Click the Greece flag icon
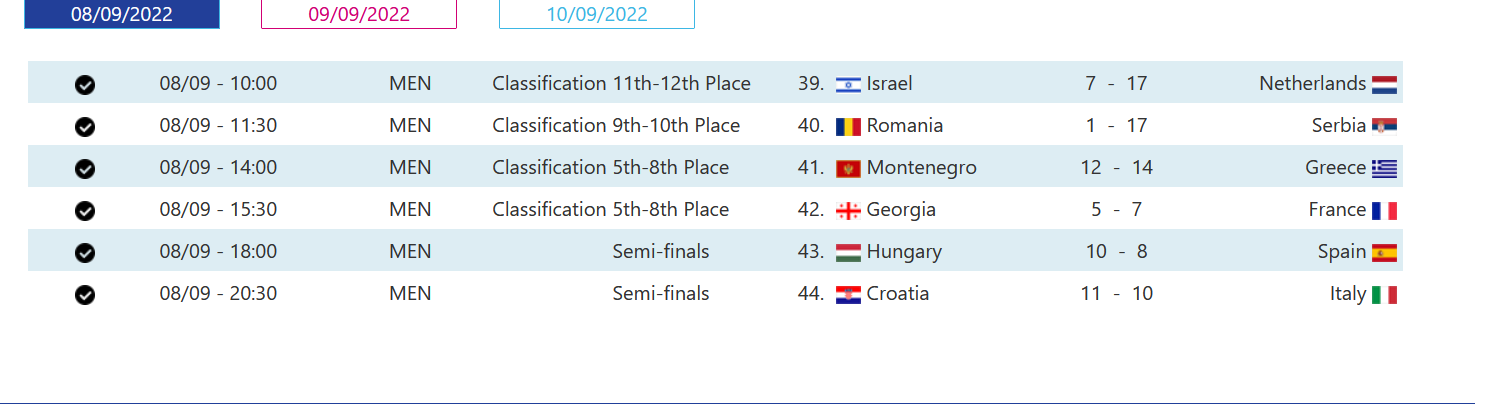This screenshot has width=1504, height=412. point(1384,168)
